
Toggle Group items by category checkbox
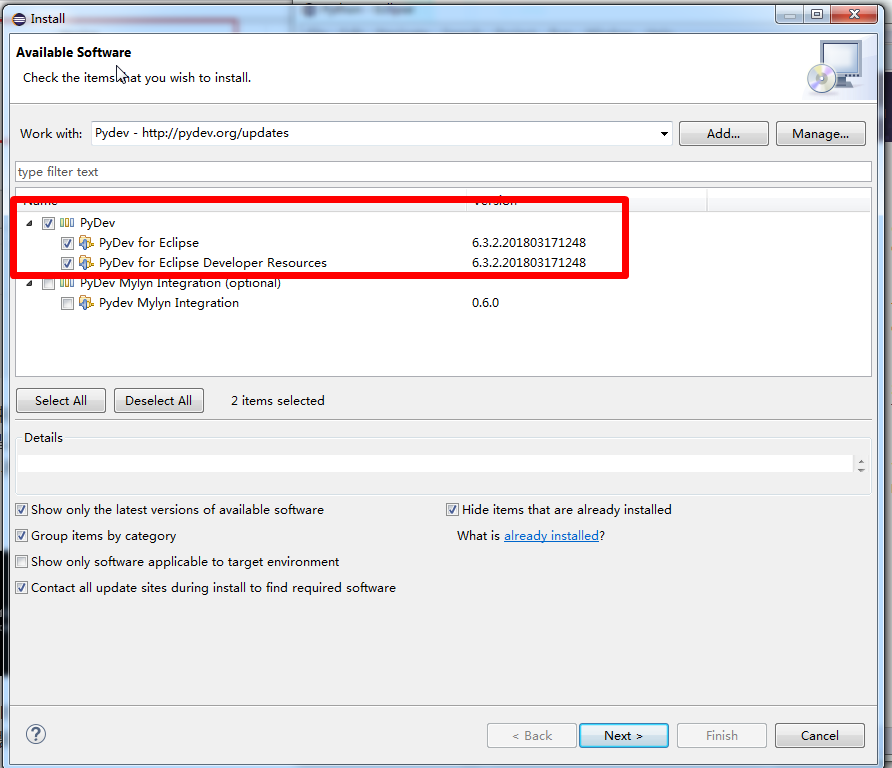click(x=22, y=536)
